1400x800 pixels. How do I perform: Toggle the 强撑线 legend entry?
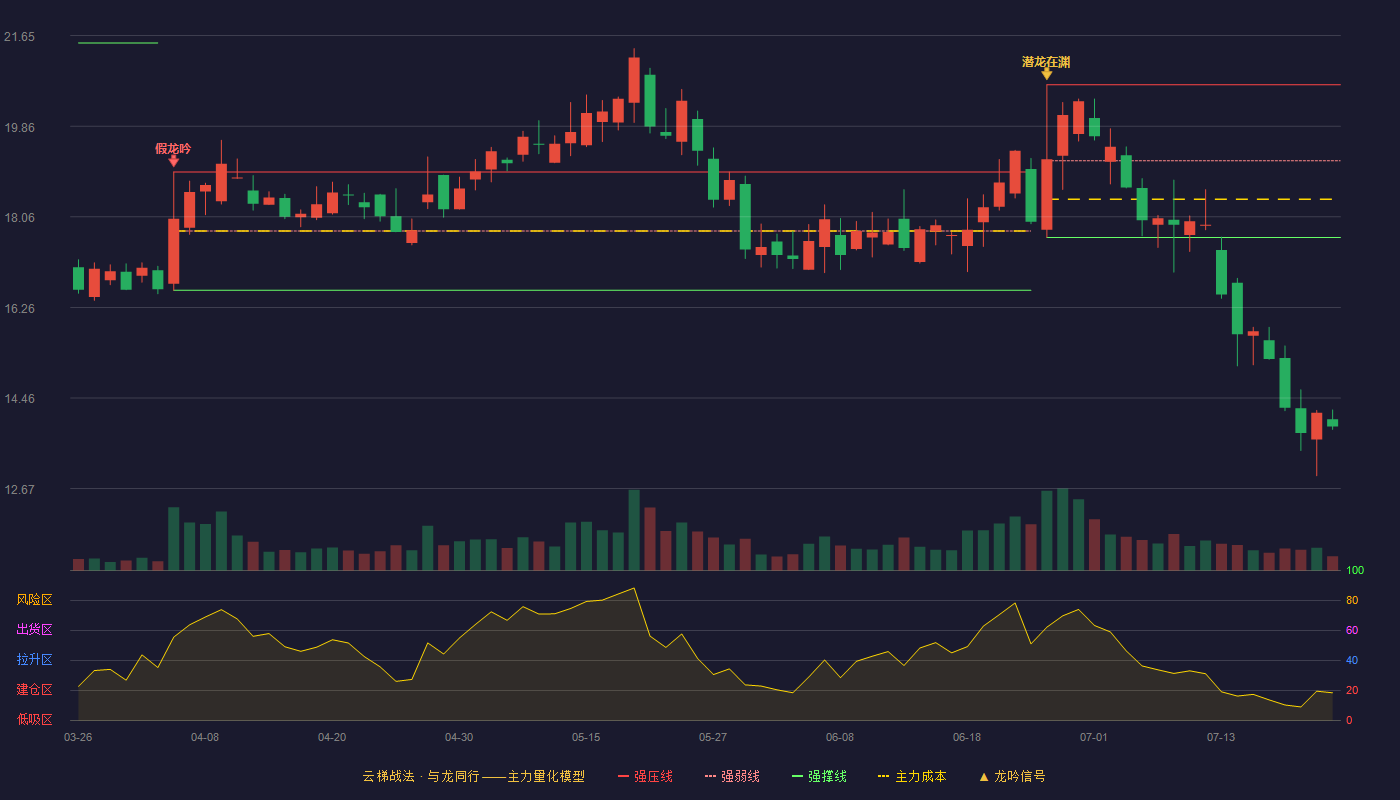click(x=819, y=776)
